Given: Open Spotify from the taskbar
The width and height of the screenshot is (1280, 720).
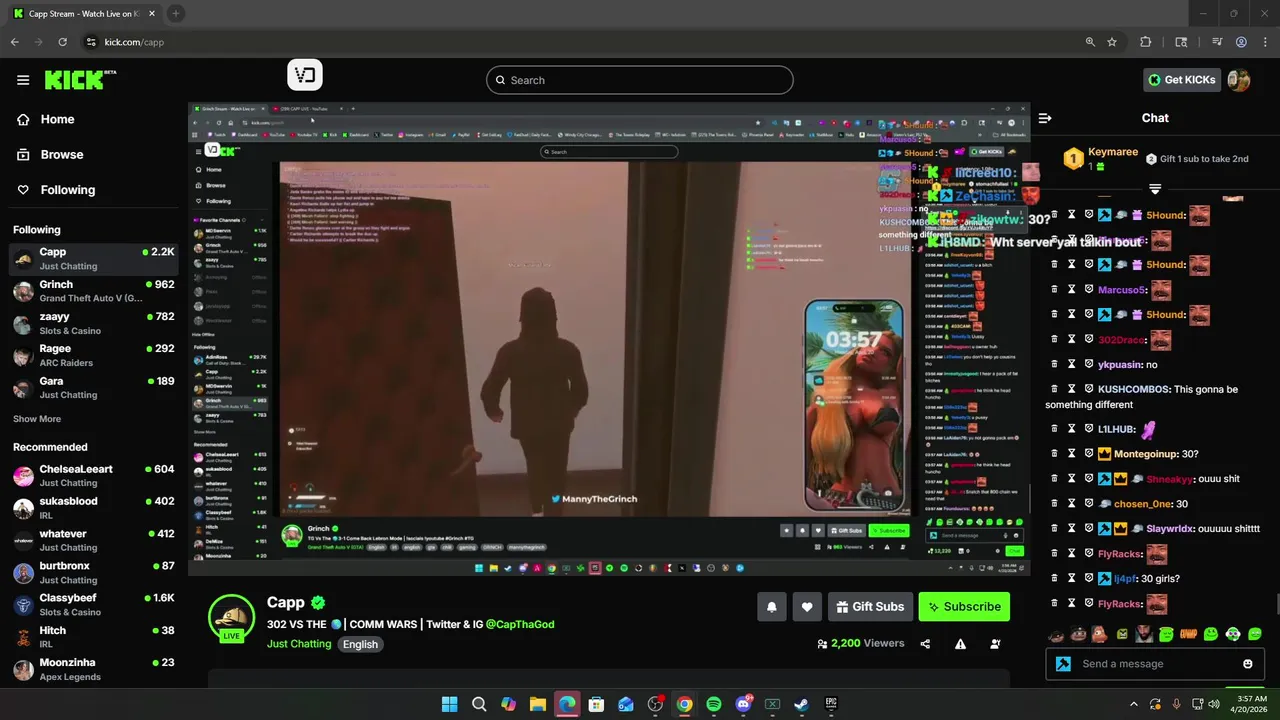Looking at the screenshot, I should tap(713, 704).
